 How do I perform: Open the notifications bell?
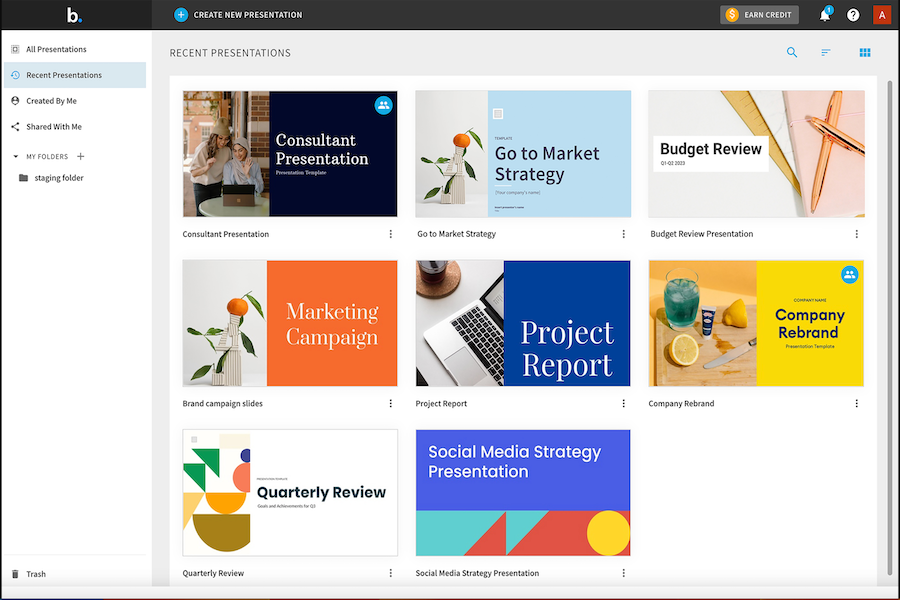coord(825,15)
